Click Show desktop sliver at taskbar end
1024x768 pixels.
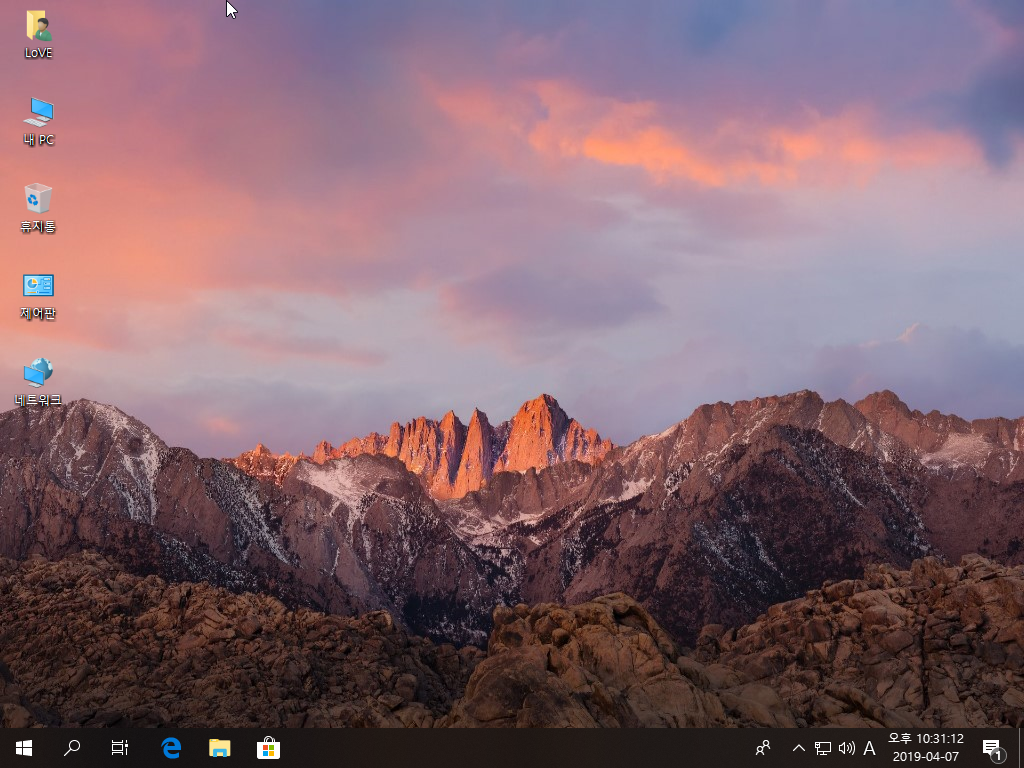point(1021,748)
